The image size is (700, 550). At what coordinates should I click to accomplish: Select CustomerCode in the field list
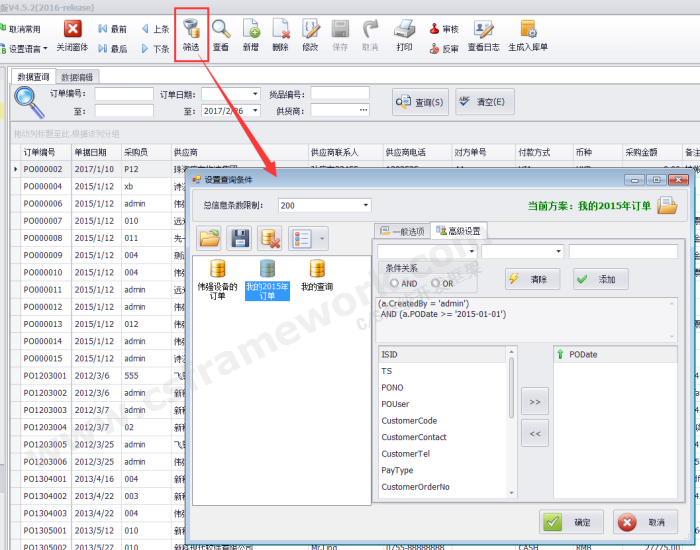tap(409, 421)
